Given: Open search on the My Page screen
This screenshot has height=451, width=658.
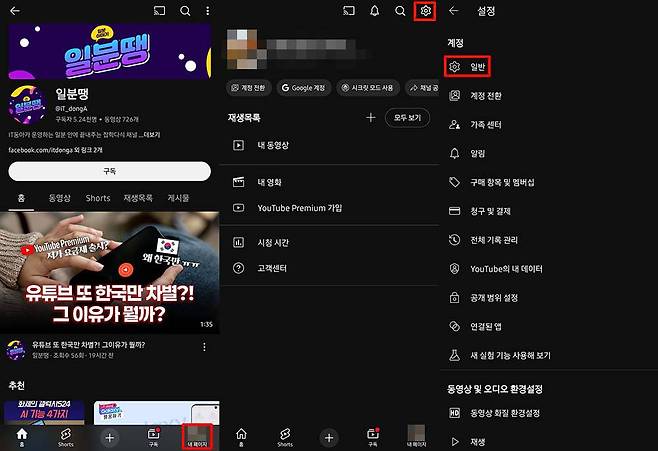Looking at the screenshot, I should click(400, 11).
